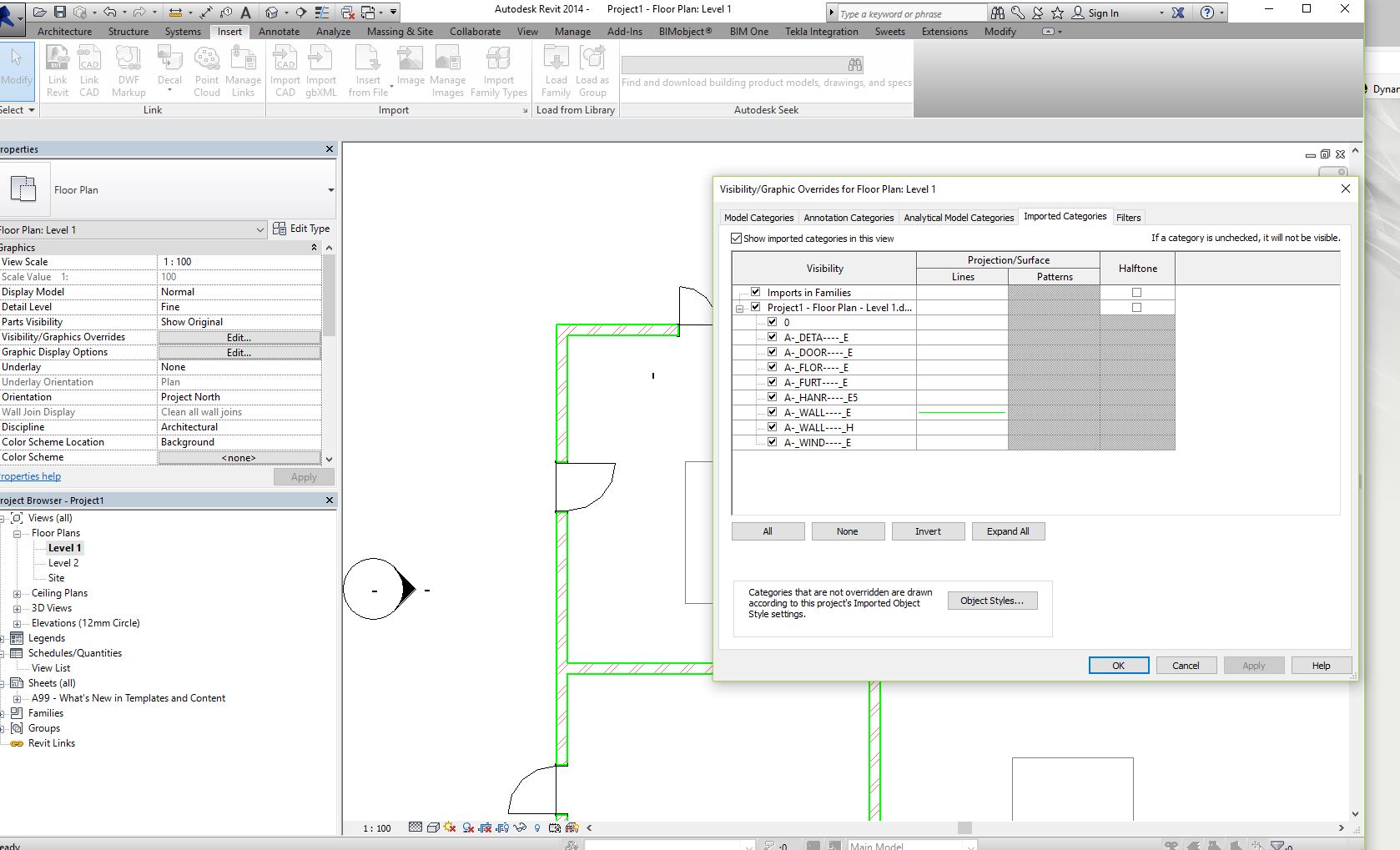This screenshot has height=850, width=1400.
Task: Uncheck visibility for A-_DOOR----_E
Action: click(771, 352)
